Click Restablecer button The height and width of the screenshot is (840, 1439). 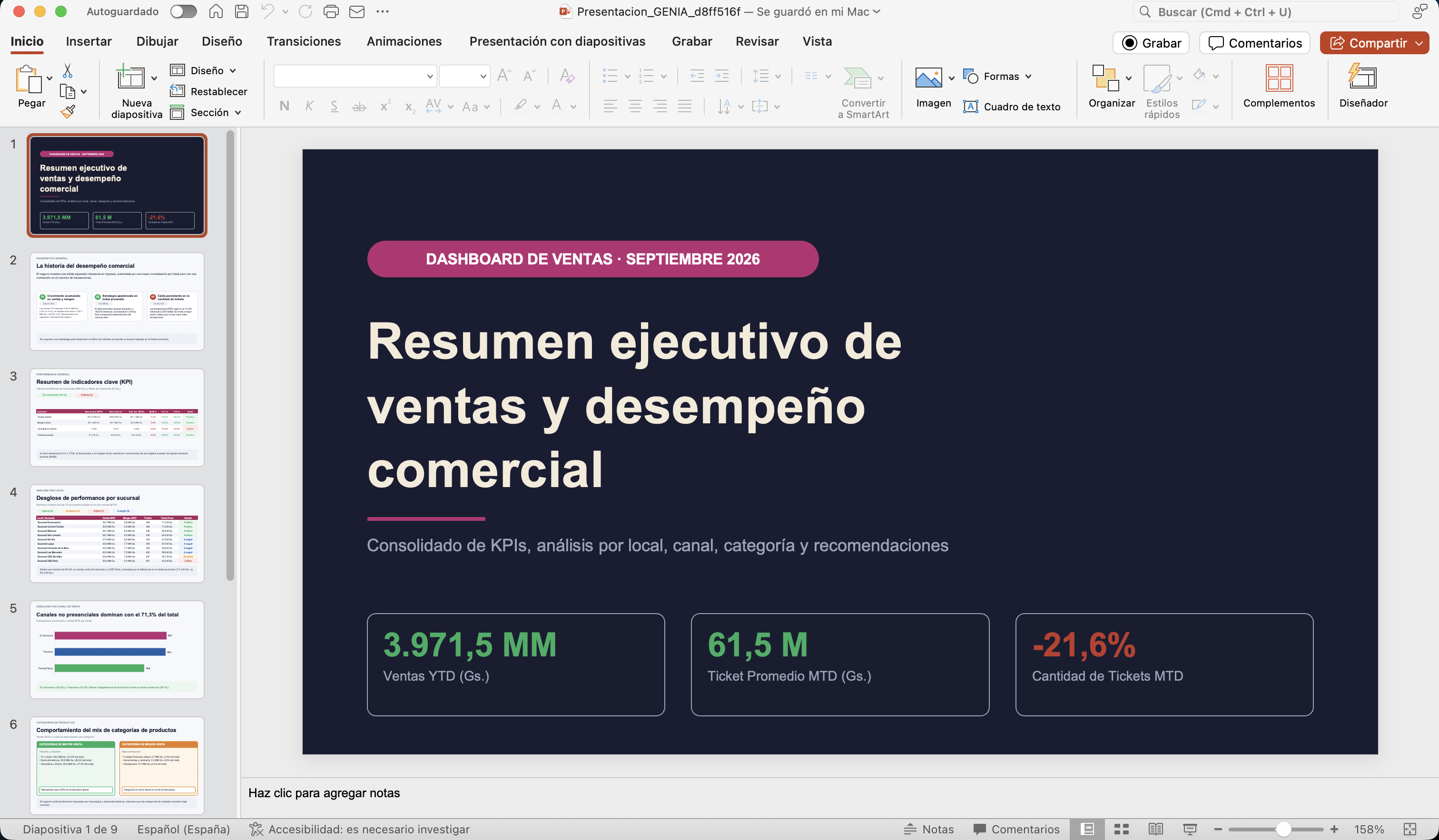click(208, 91)
